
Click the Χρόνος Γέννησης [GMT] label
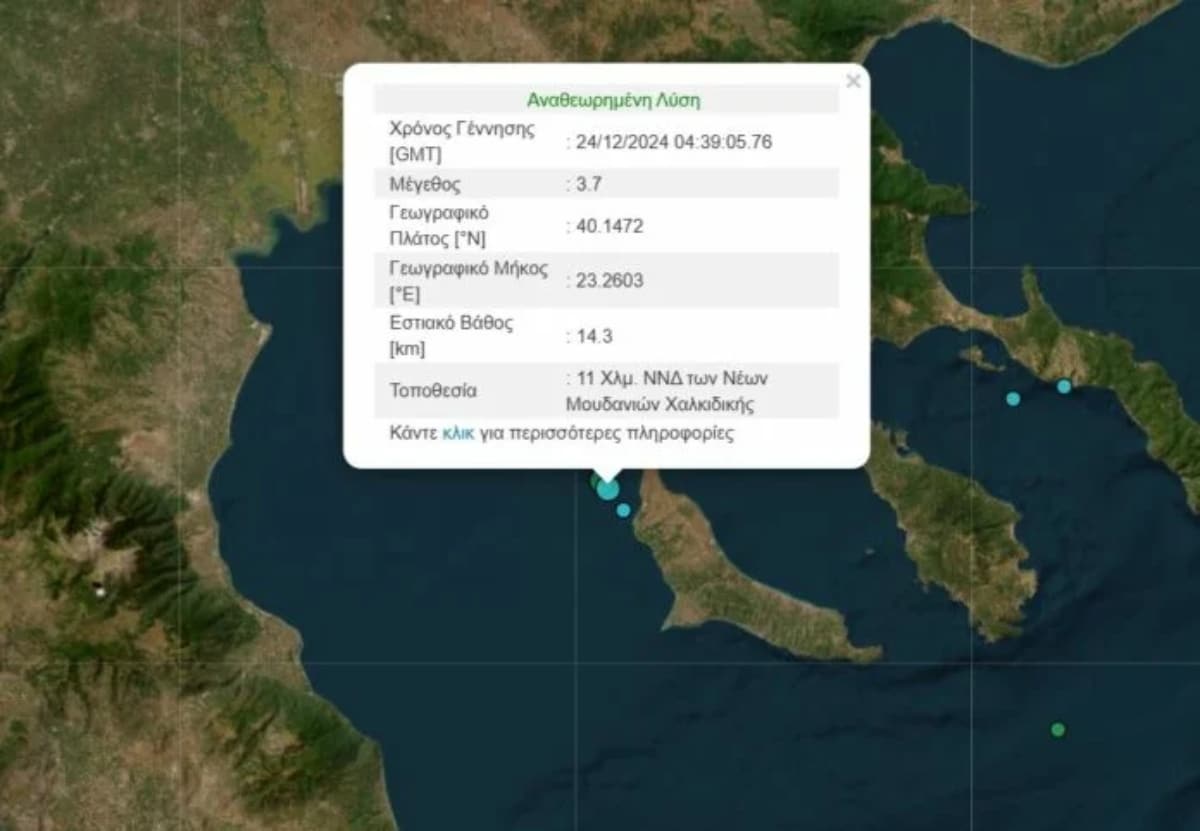coord(461,141)
